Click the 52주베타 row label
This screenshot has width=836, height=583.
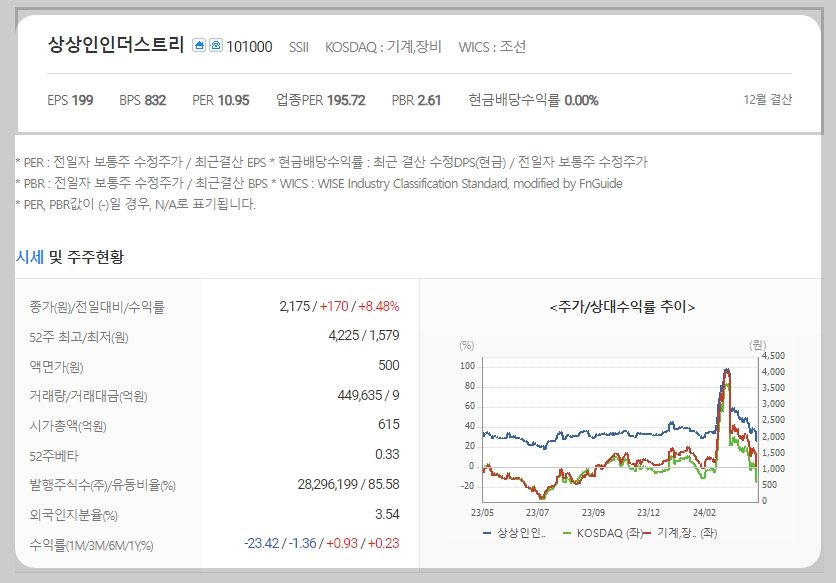click(54, 456)
